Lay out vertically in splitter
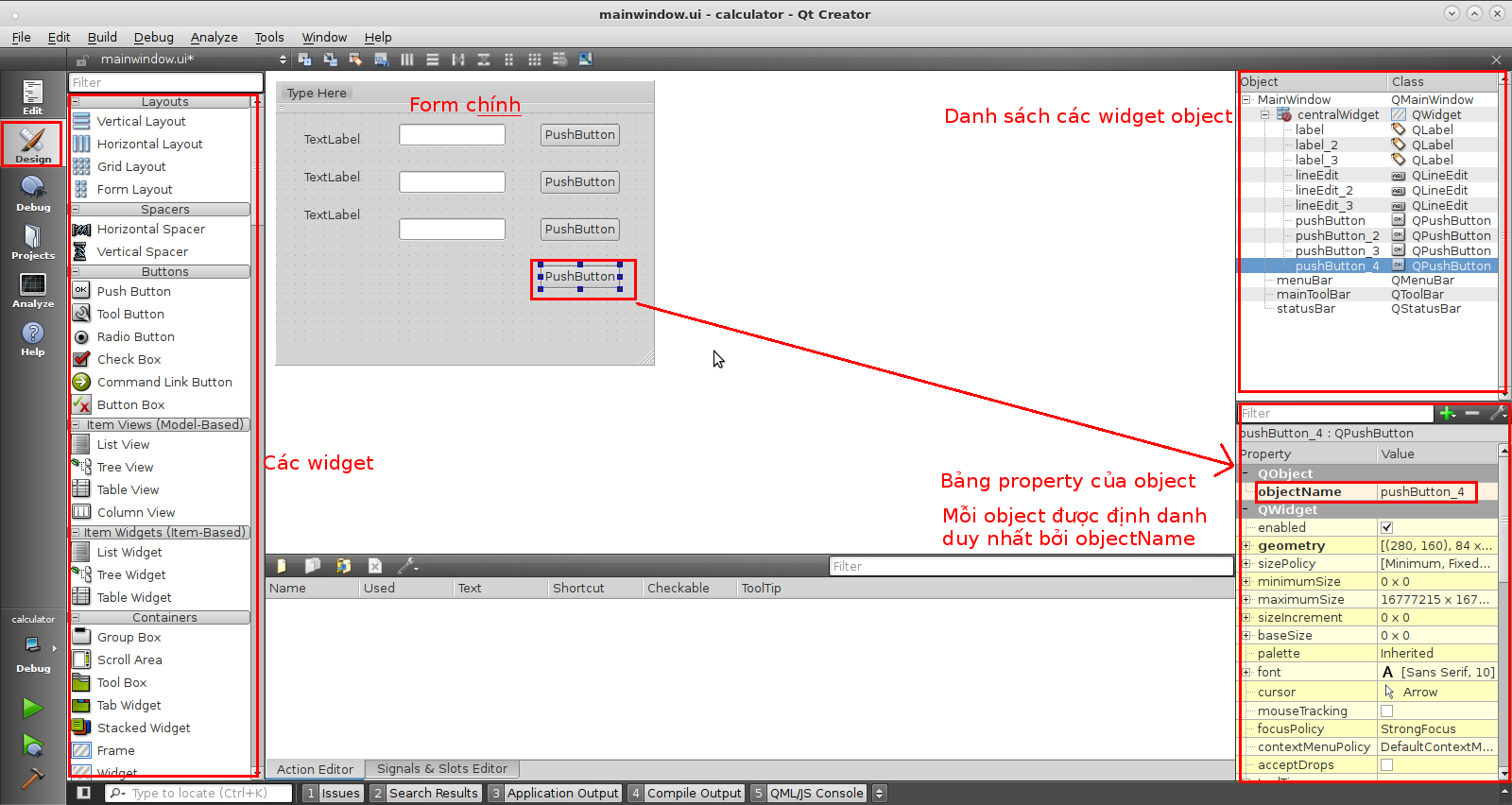Screen dimensions: 1512x805 (x=484, y=60)
